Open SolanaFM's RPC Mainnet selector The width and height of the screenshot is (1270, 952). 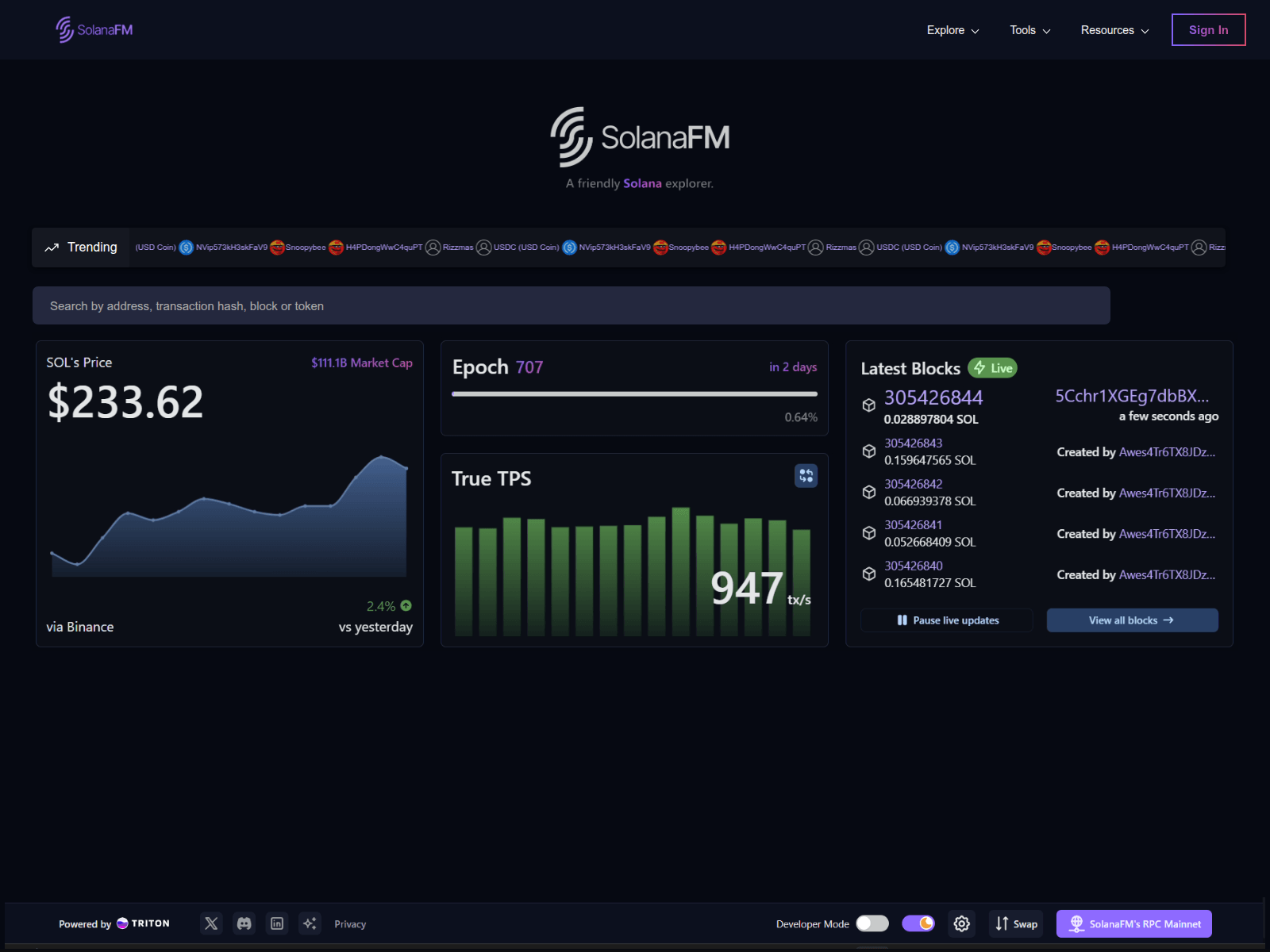pyautogui.click(x=1133, y=923)
